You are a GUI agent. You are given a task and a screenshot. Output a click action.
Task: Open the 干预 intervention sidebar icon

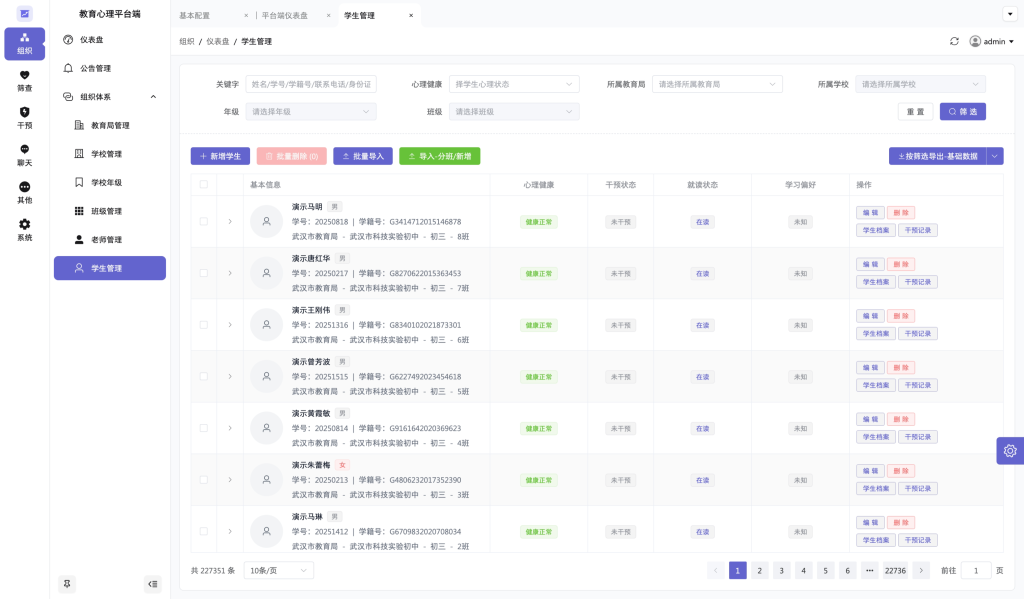tap(24, 118)
